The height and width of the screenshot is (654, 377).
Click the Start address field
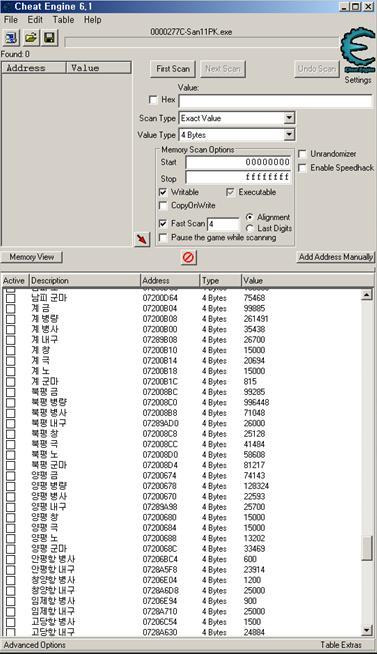(238, 162)
